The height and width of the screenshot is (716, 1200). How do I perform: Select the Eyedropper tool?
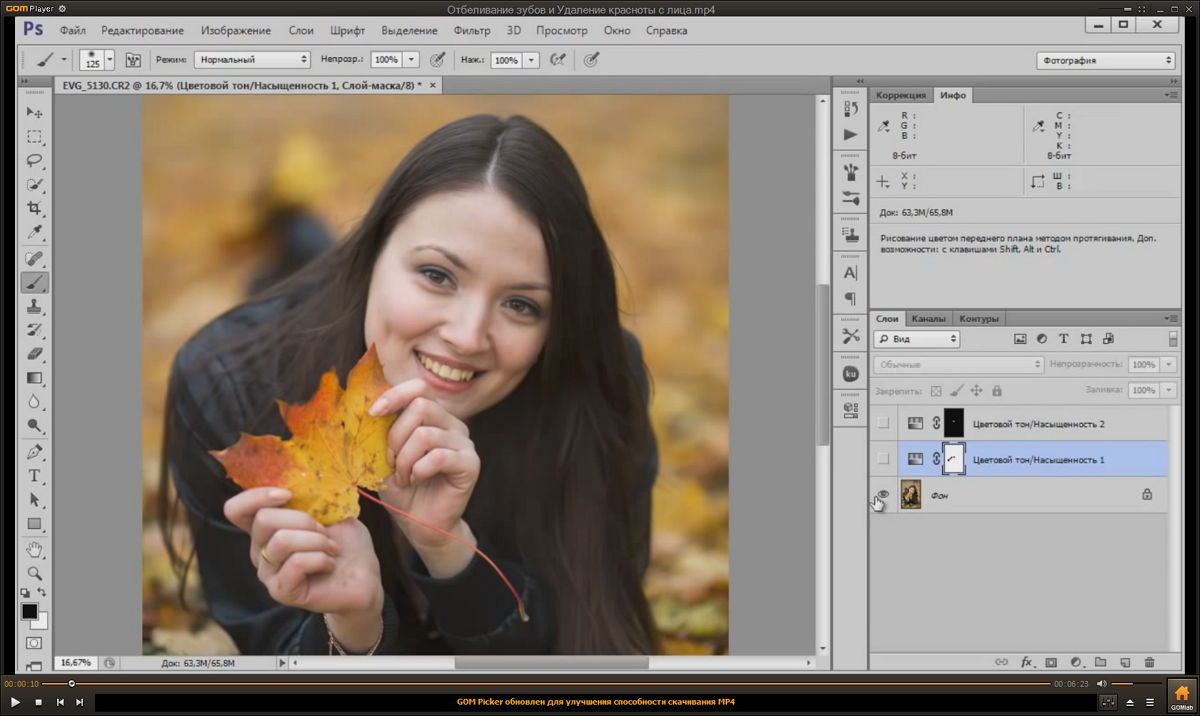pos(35,233)
